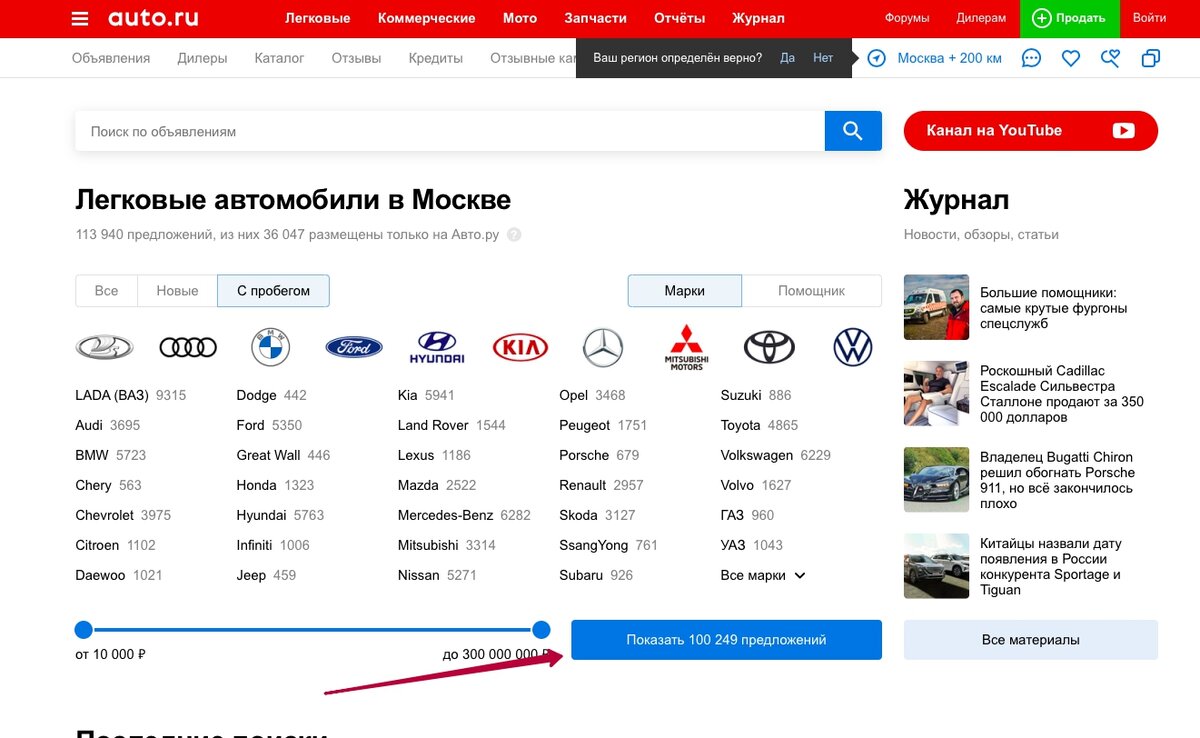Select SsangYong in brand list
This screenshot has height=738, width=1200.
pyautogui.click(x=594, y=545)
